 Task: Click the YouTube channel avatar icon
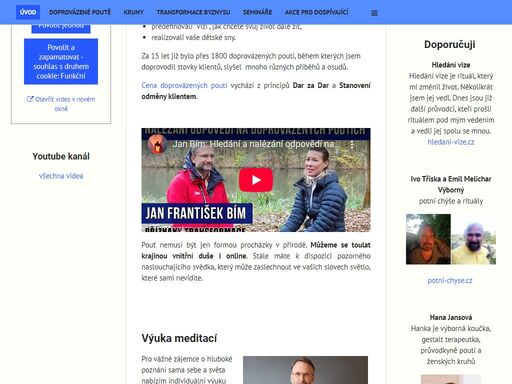157,145
